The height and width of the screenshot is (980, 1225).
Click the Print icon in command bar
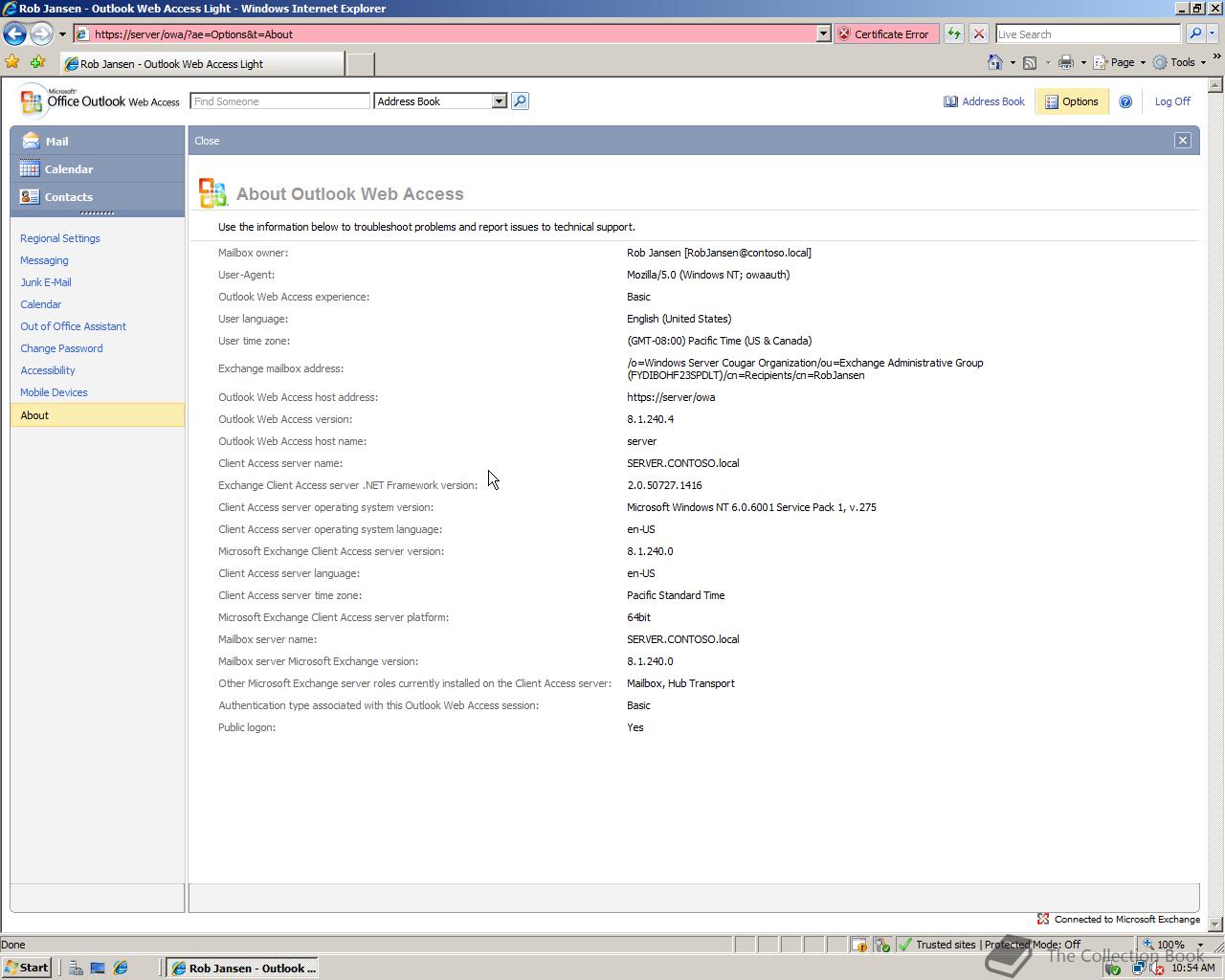coord(1065,62)
